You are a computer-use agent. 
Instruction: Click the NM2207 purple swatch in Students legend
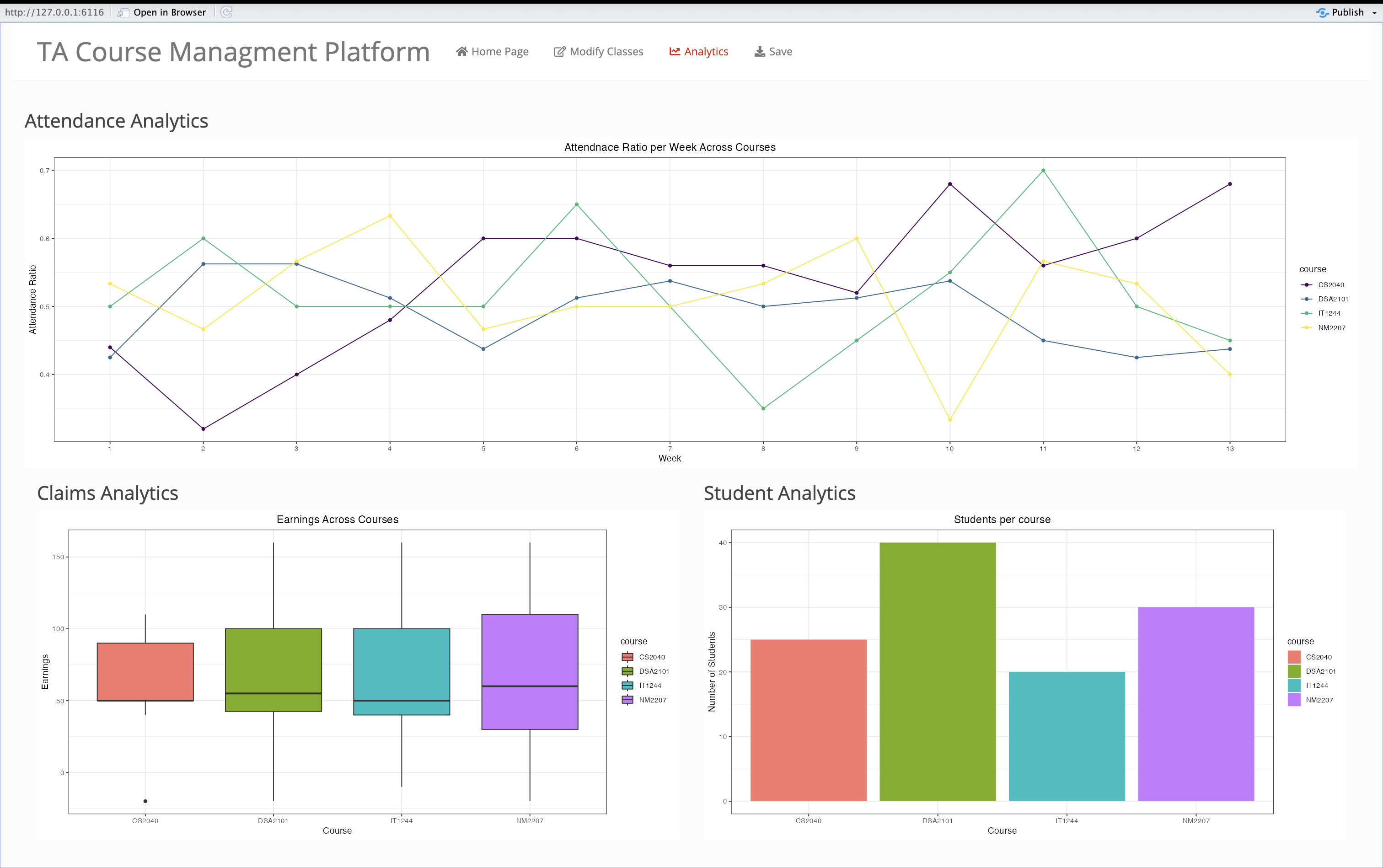coord(1294,700)
